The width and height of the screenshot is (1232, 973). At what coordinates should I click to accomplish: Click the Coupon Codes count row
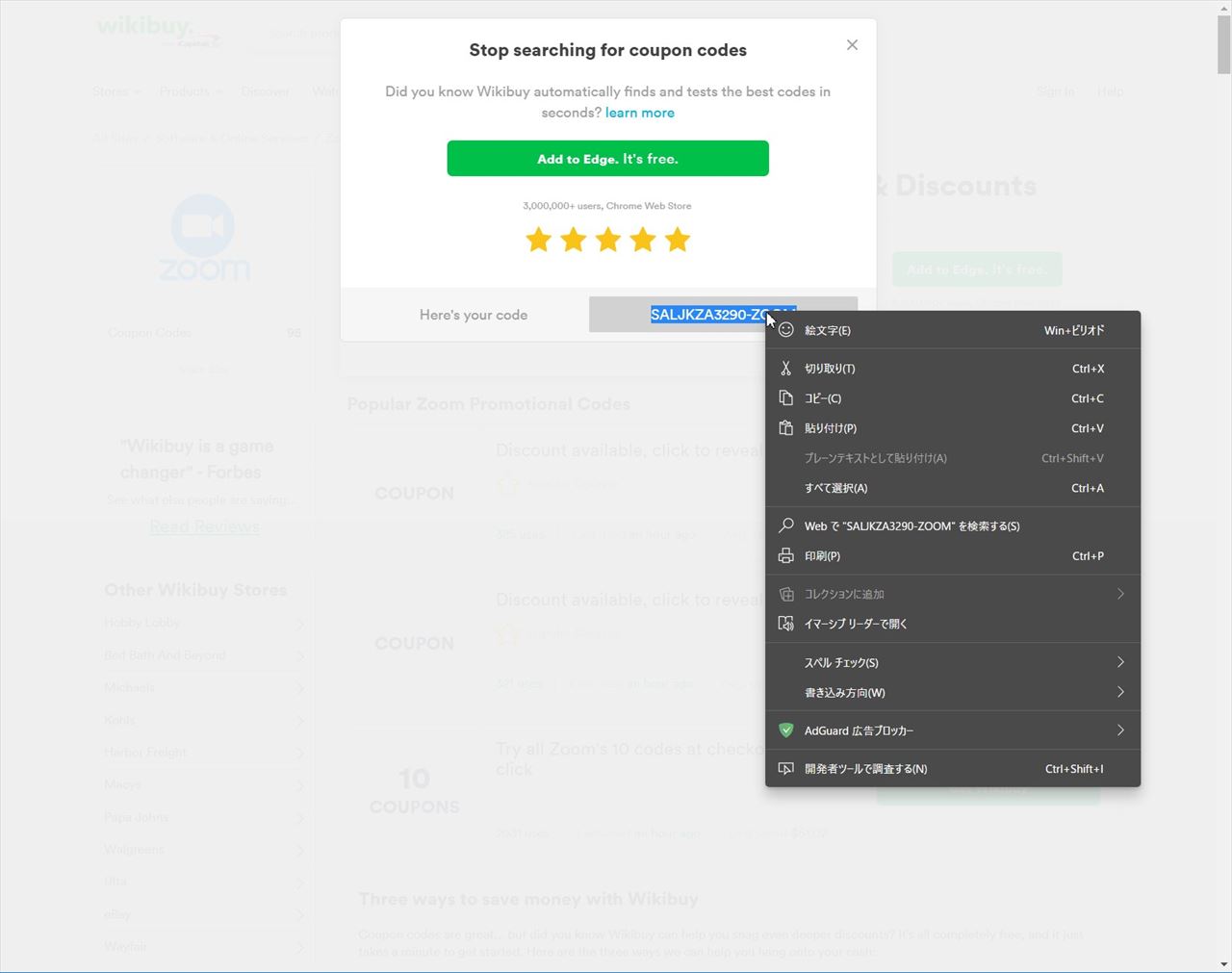click(204, 333)
